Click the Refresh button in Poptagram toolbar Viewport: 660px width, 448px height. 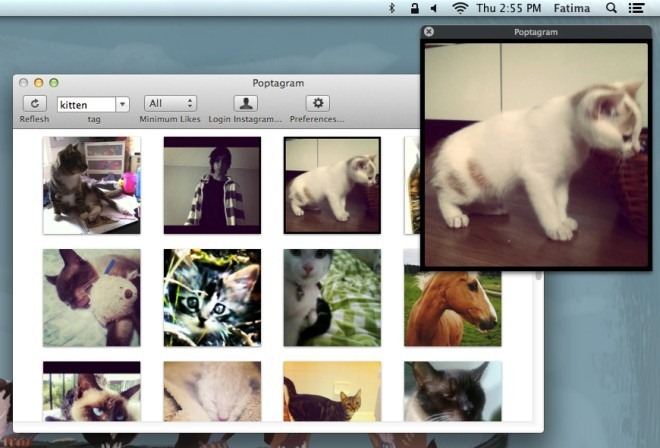[35, 103]
